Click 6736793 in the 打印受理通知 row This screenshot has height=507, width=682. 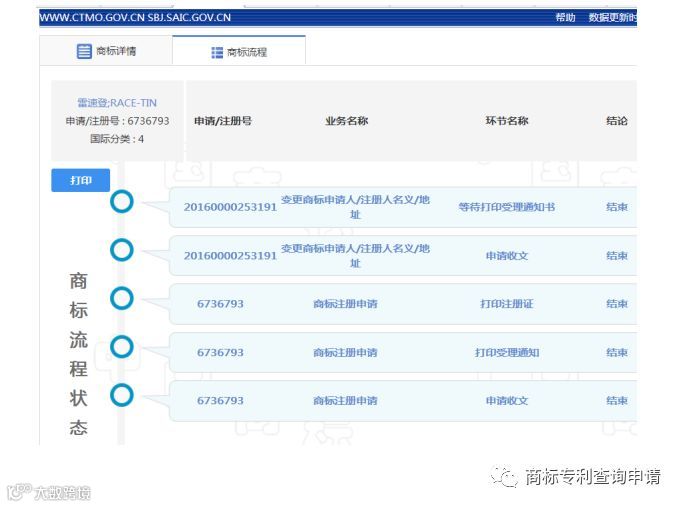point(220,353)
